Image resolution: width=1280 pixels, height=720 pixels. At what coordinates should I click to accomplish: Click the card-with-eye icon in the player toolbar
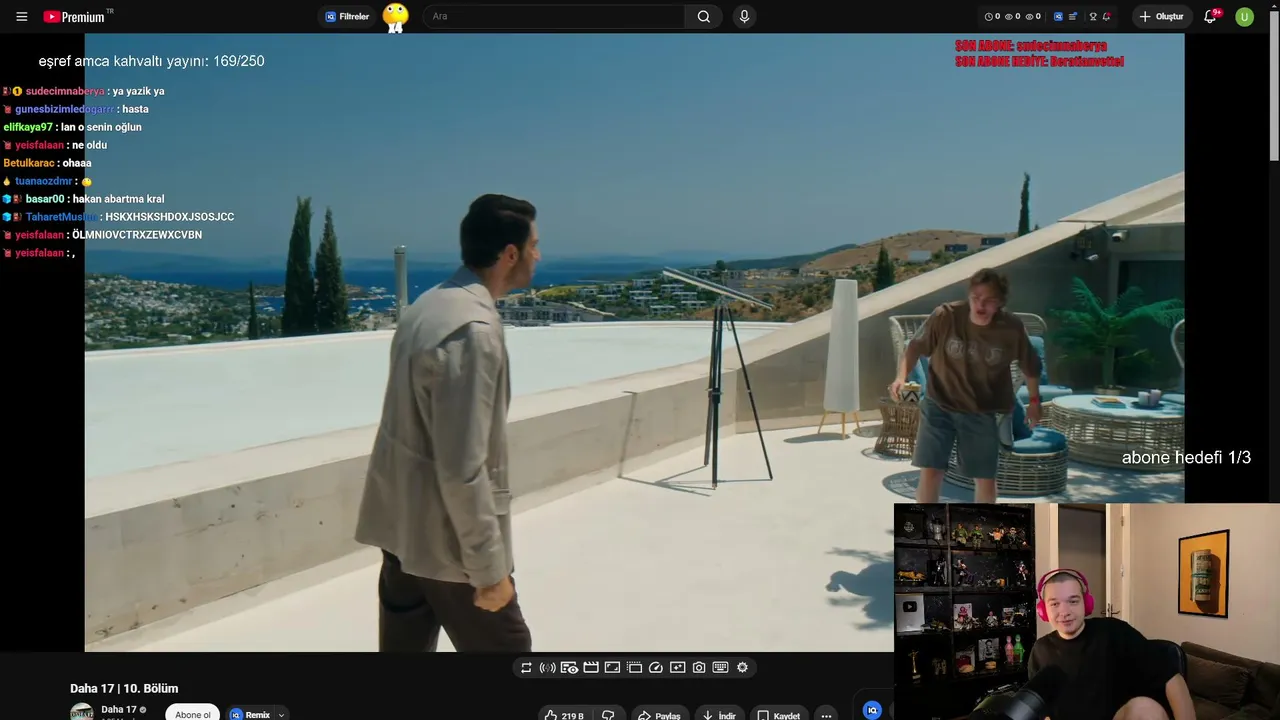coord(569,668)
